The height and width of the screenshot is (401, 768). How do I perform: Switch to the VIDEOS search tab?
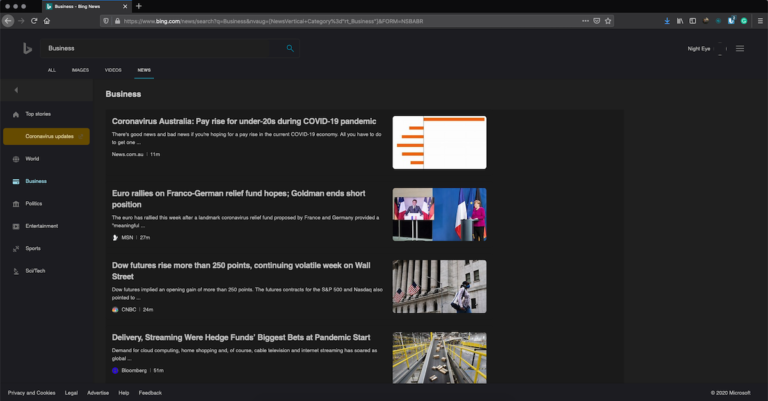coord(113,70)
